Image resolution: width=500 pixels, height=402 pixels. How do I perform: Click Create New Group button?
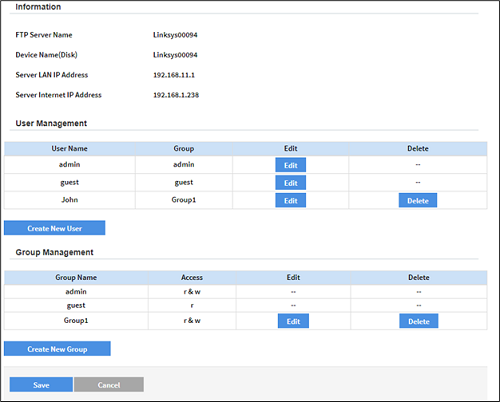coord(57,349)
